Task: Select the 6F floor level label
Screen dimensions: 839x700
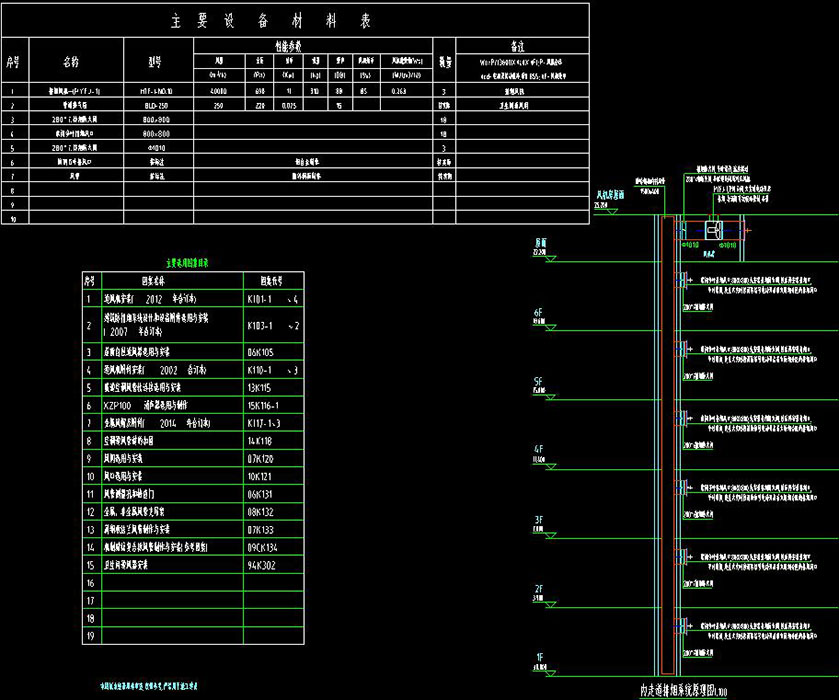Action: (538, 313)
